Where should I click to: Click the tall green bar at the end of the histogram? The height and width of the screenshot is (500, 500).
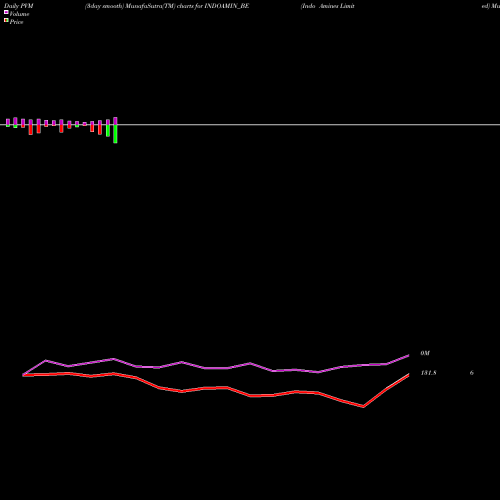pyautogui.click(x=115, y=134)
